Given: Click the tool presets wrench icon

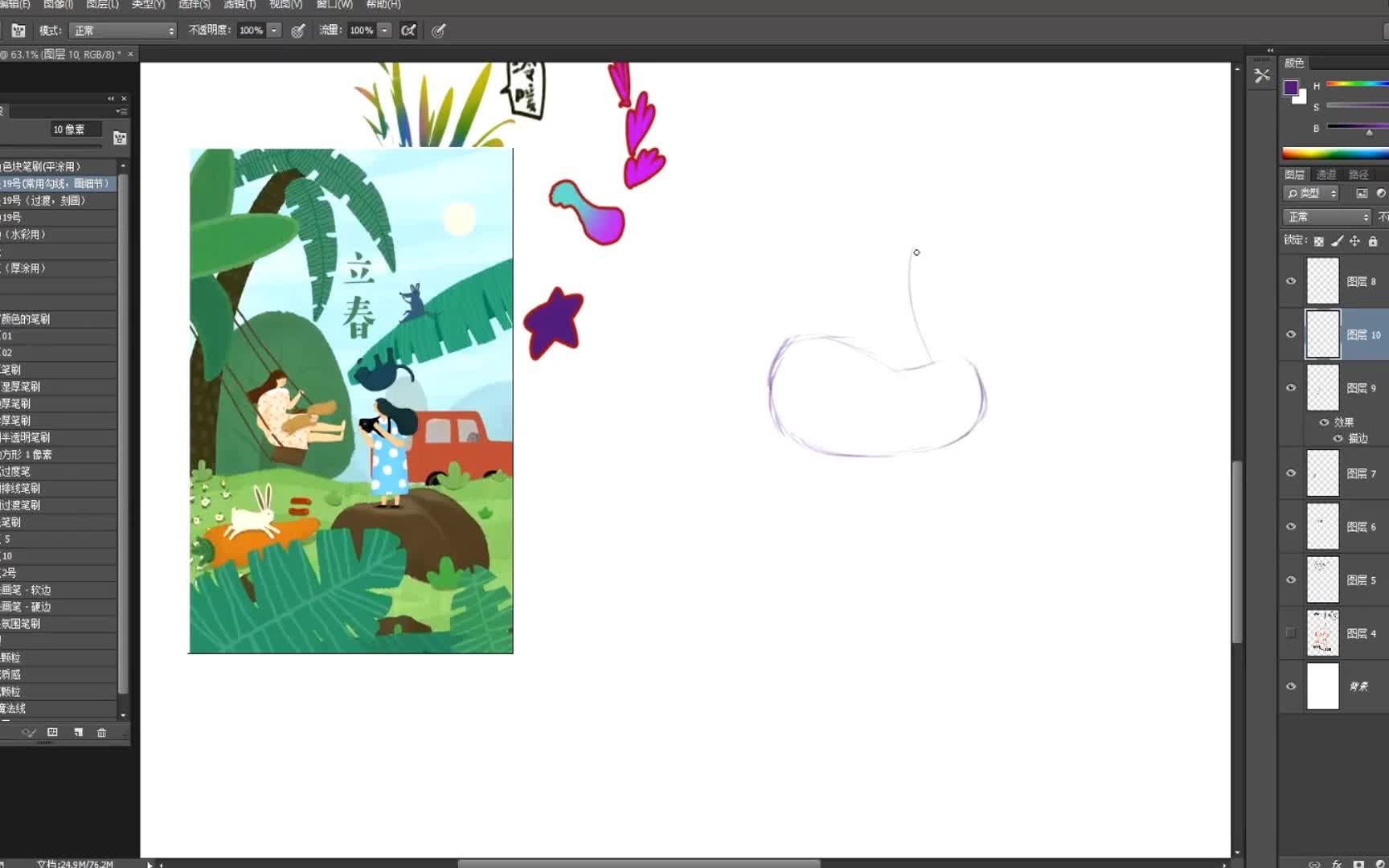Looking at the screenshot, I should tap(1262, 76).
